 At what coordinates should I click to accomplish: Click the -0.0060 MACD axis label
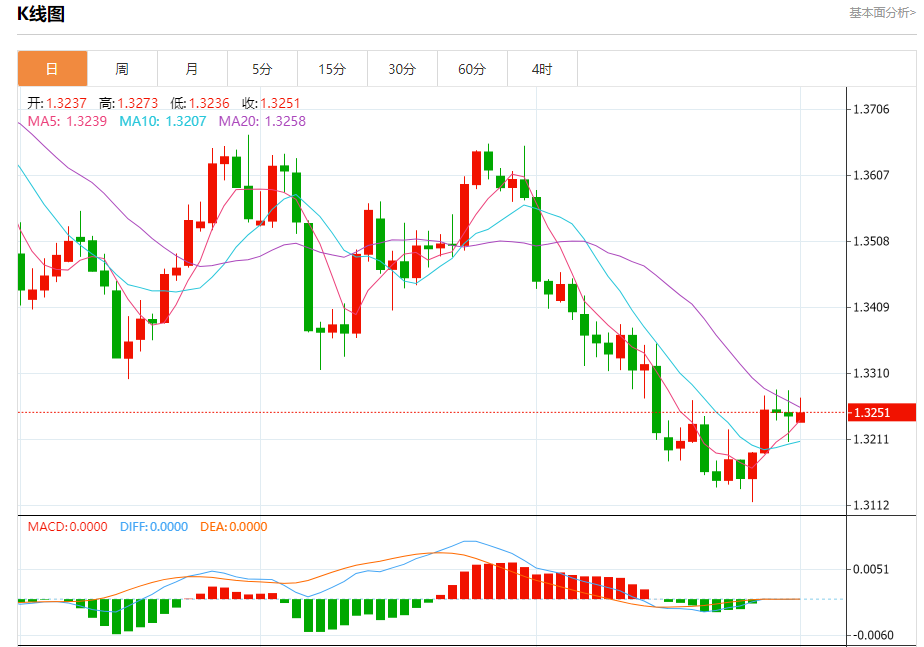873,635
